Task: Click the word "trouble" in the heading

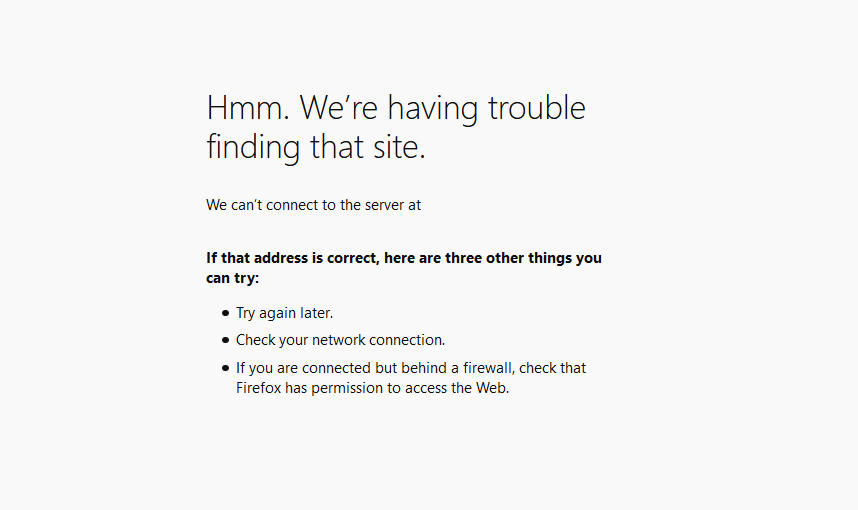Action: (x=537, y=107)
